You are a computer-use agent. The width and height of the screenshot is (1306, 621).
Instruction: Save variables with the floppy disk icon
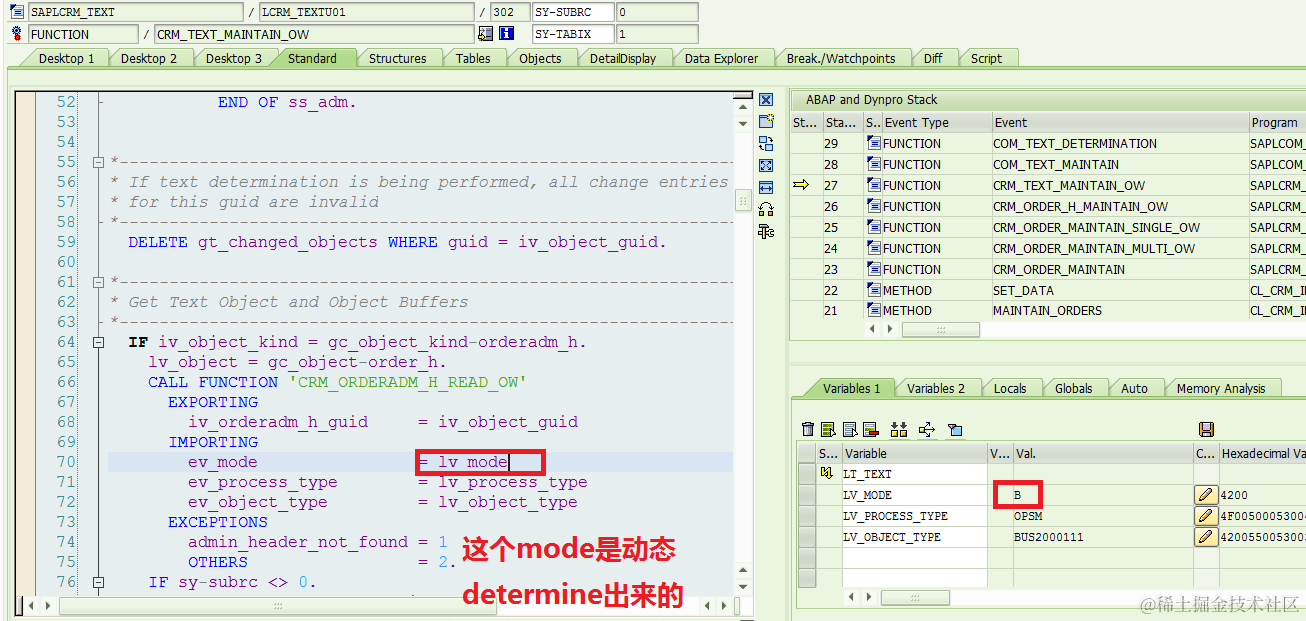click(1206, 429)
